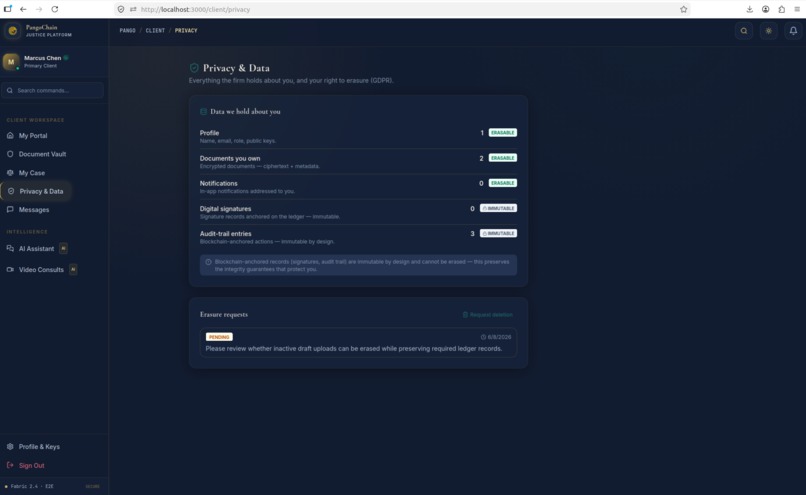
Task: Open the browser hamburger menu
Action: coord(797,9)
